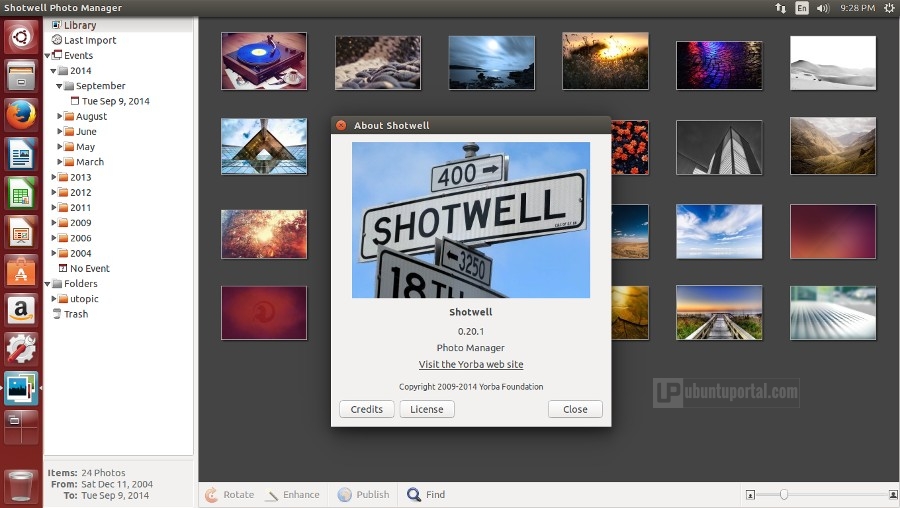Visit the Yorba web site link
Viewport: 900px width, 508px height.
tap(471, 365)
